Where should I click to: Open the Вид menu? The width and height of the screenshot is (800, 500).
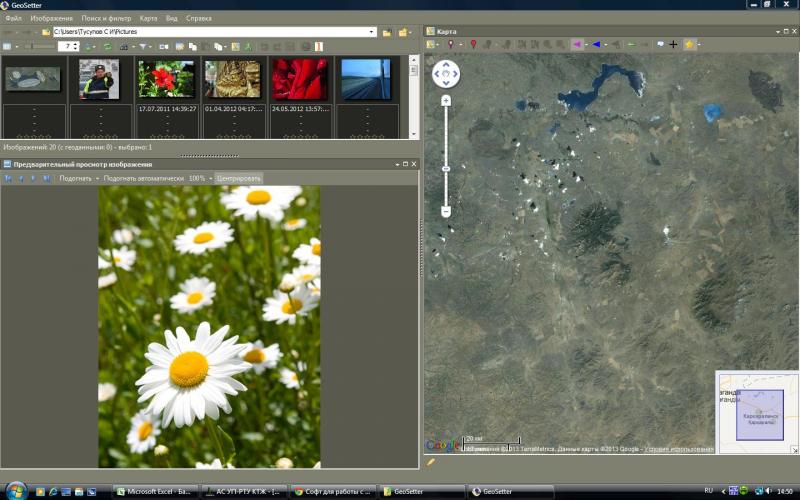click(171, 18)
